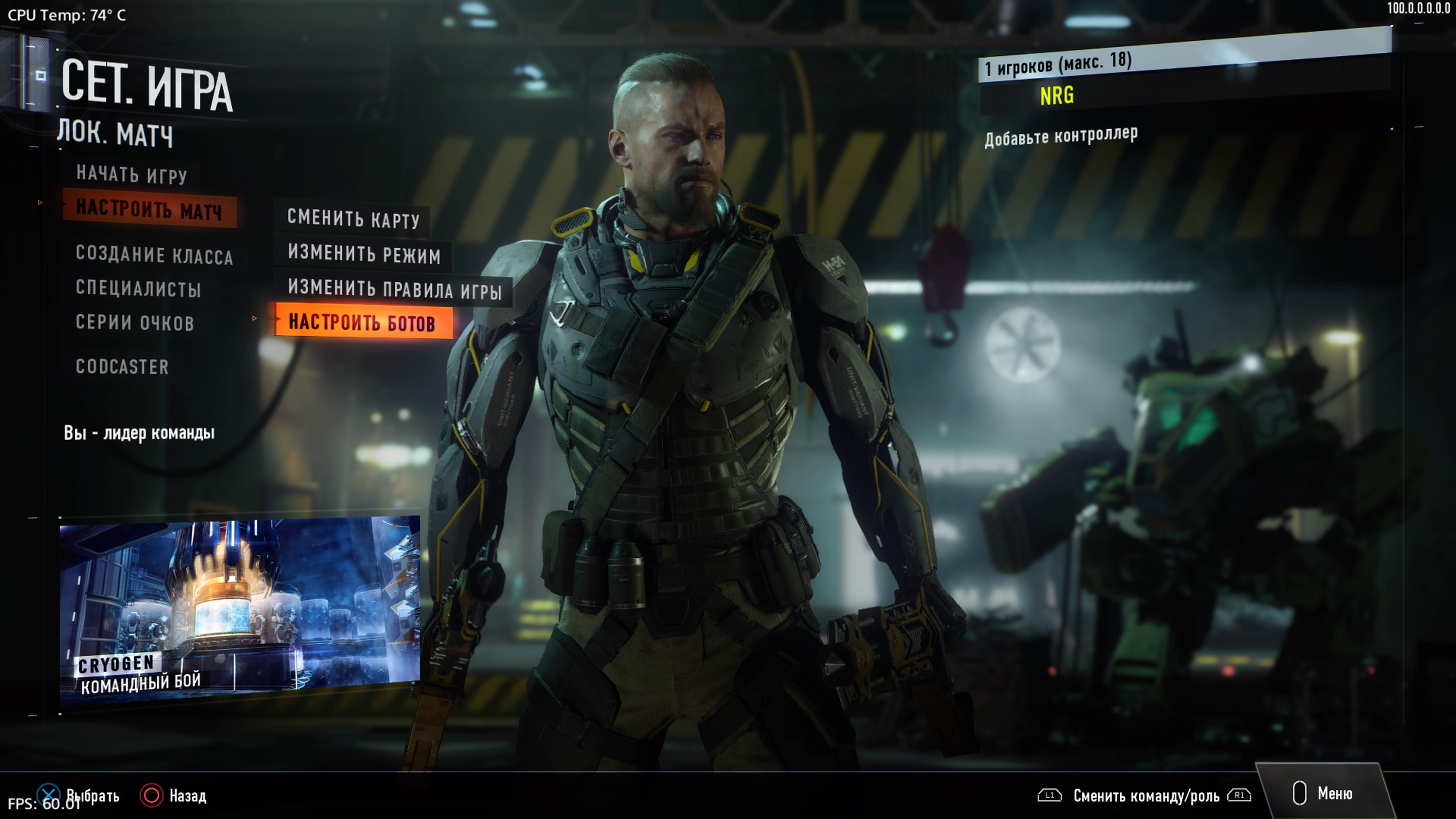
Task: Click the 'Добавьте контроллер' prompt
Action: (x=1061, y=136)
